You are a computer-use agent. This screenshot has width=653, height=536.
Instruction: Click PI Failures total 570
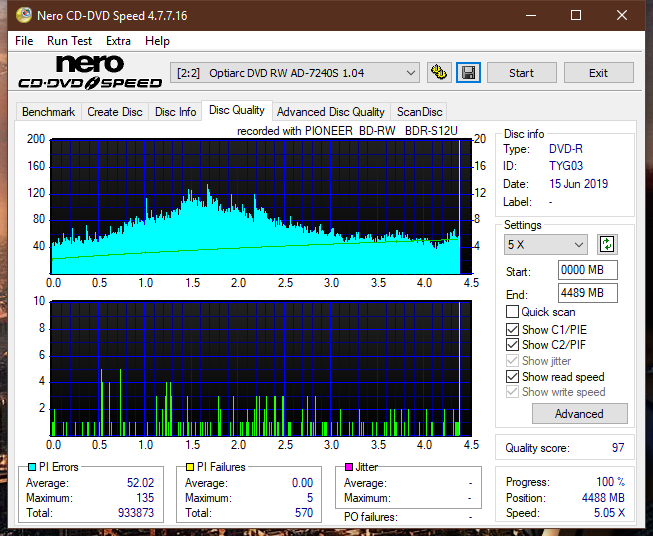tap(304, 513)
